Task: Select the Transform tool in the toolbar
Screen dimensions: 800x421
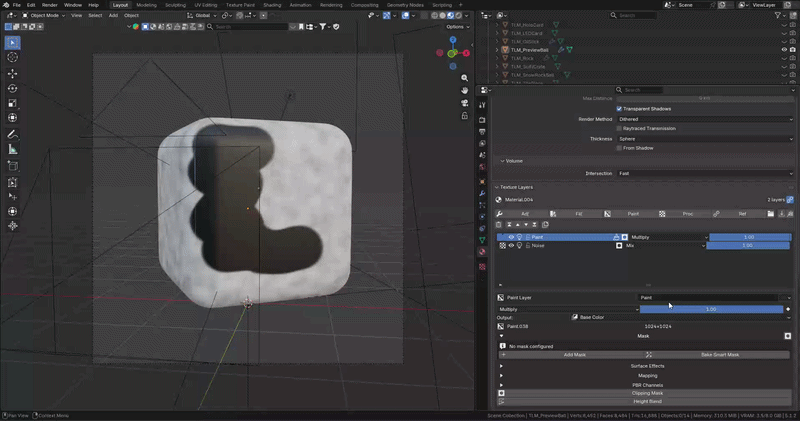Action: pos(12,118)
